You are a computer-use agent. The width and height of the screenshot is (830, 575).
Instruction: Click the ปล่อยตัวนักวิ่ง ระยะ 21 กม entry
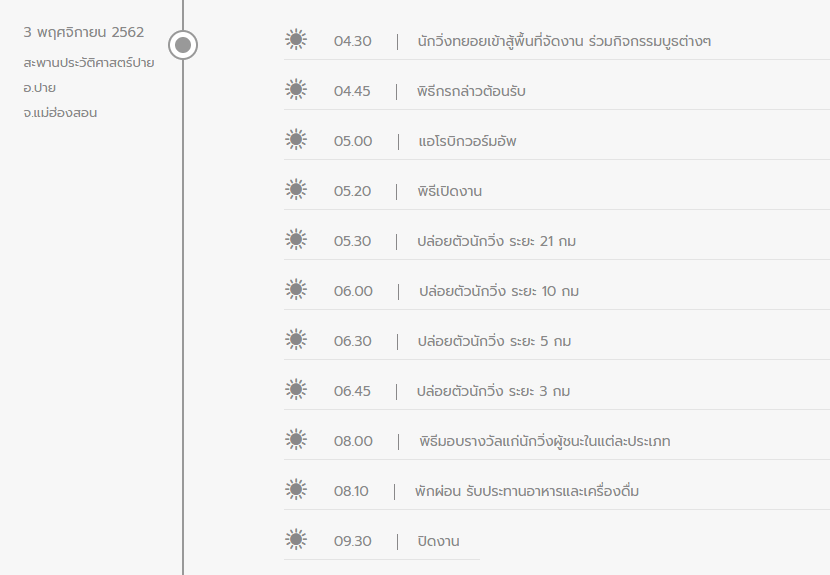pos(497,241)
